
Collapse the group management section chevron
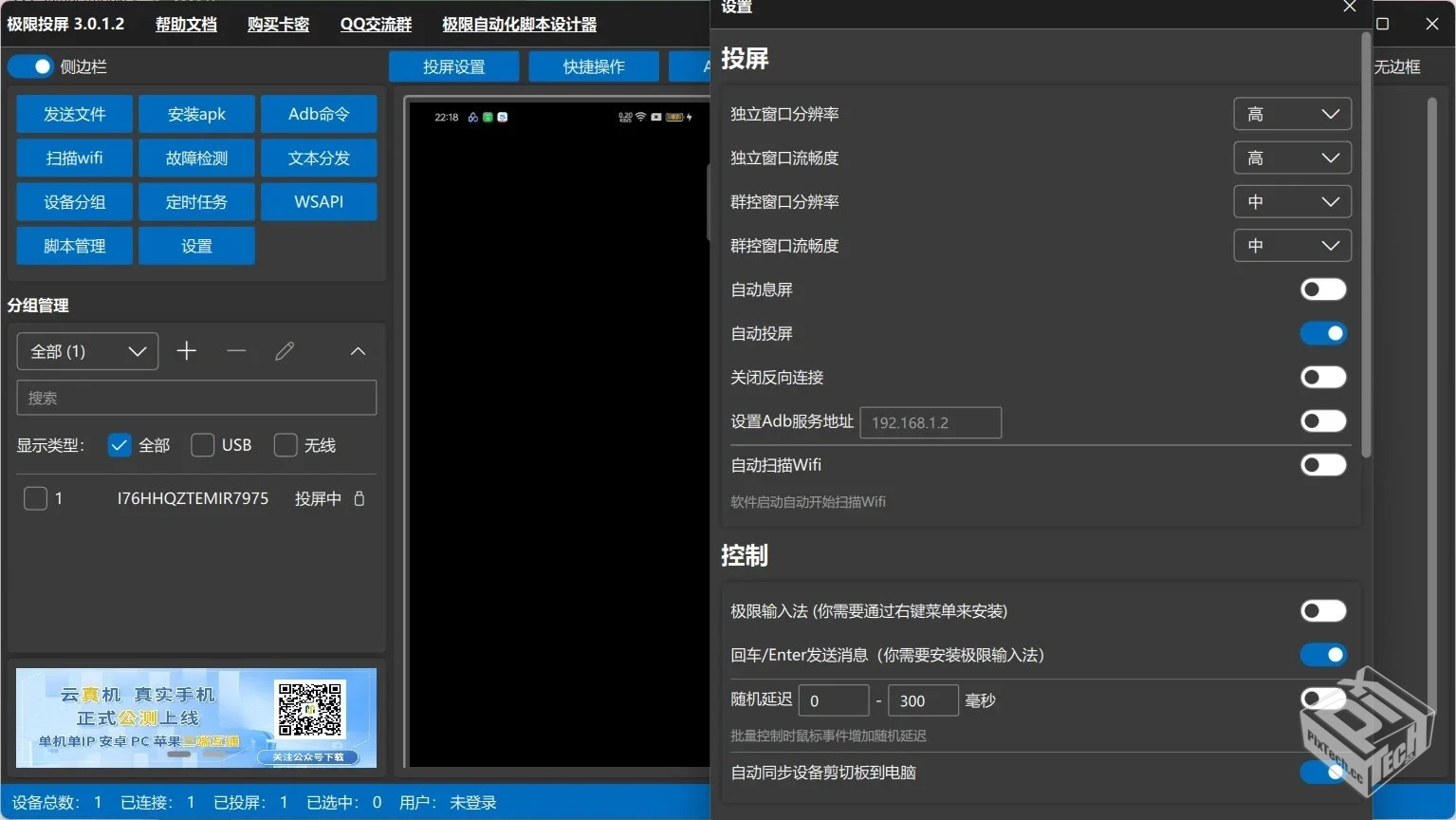point(358,351)
